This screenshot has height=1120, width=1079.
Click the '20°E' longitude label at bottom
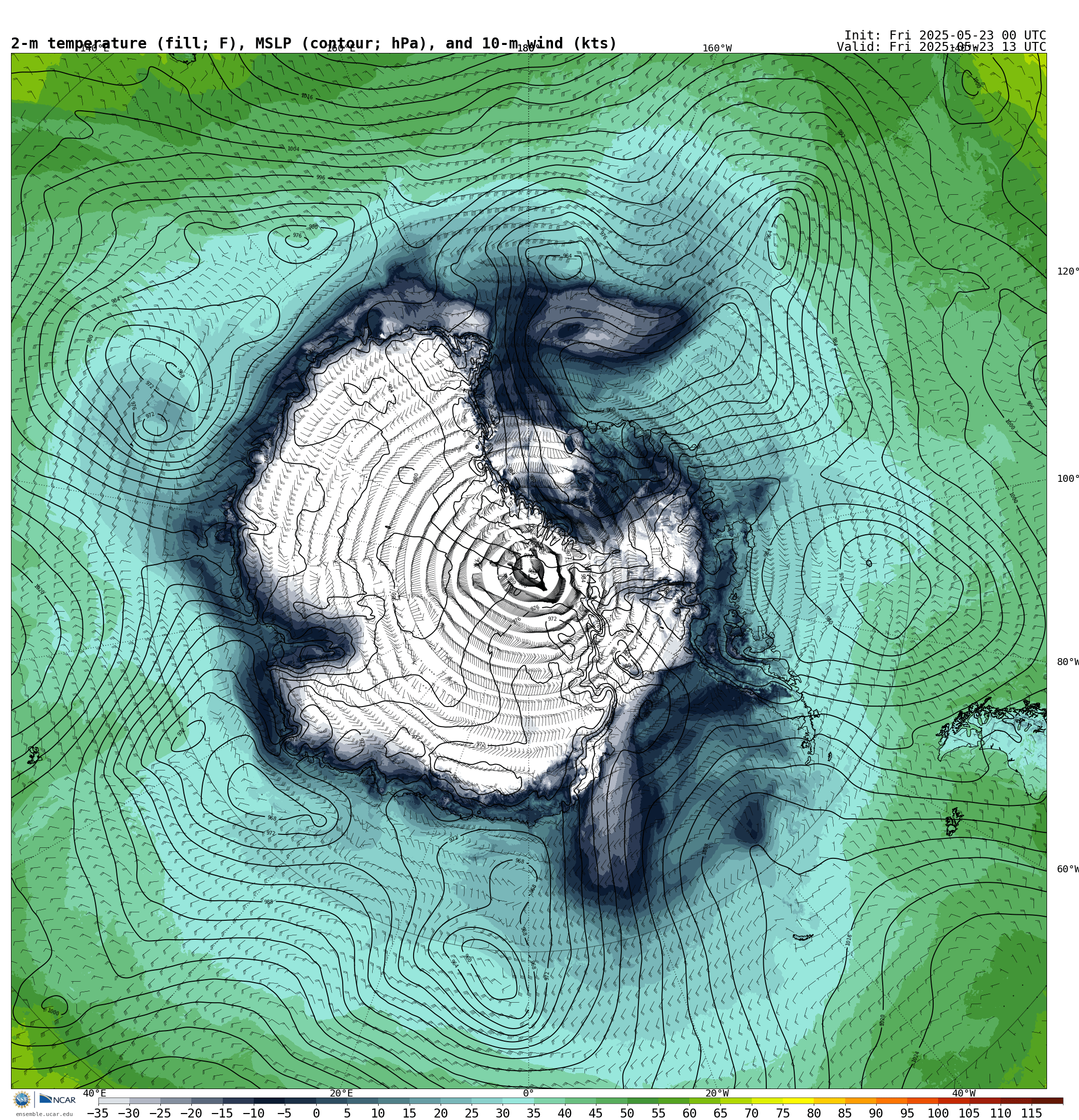(x=341, y=1093)
